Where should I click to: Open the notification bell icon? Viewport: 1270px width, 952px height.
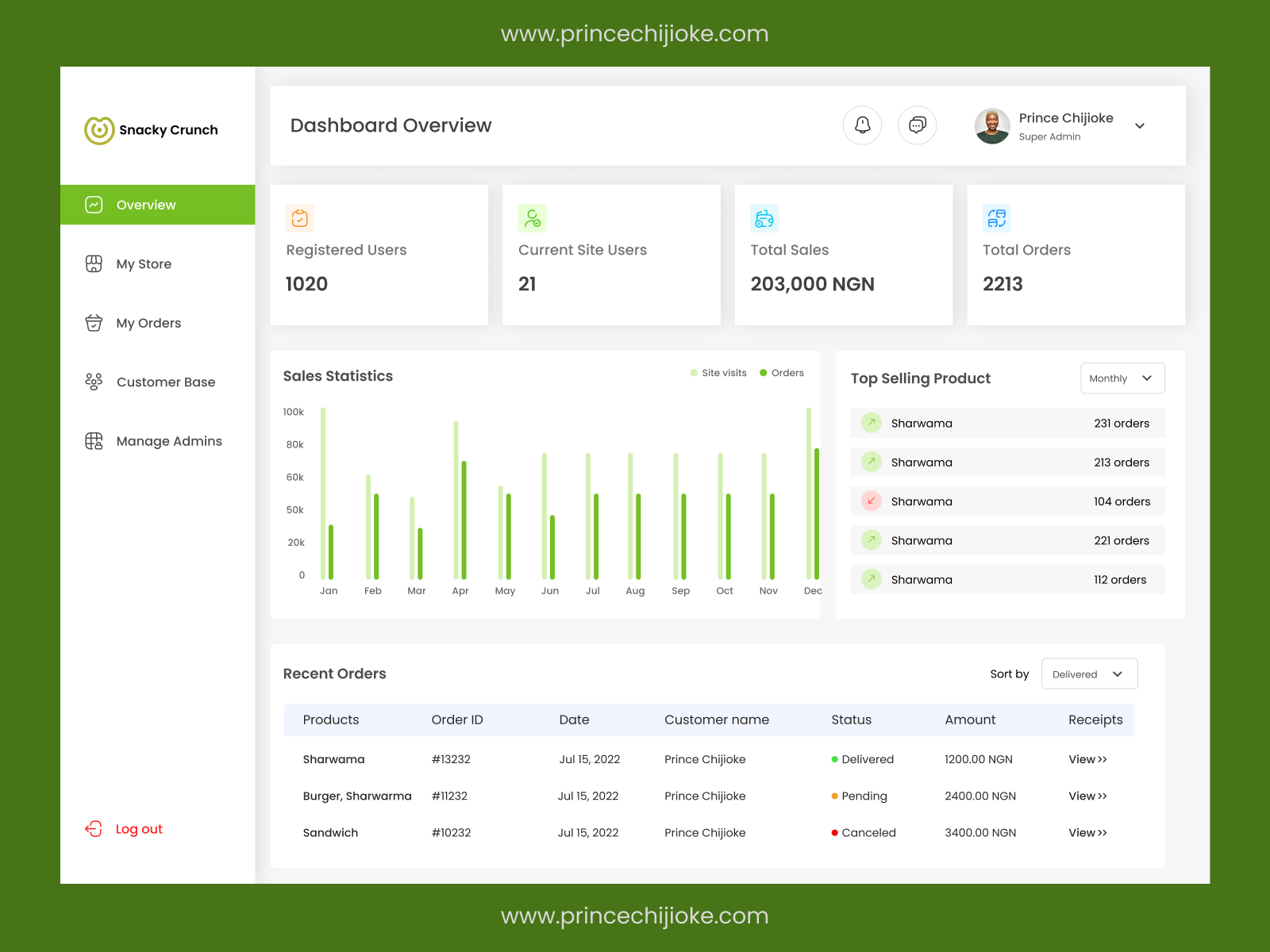coord(862,125)
